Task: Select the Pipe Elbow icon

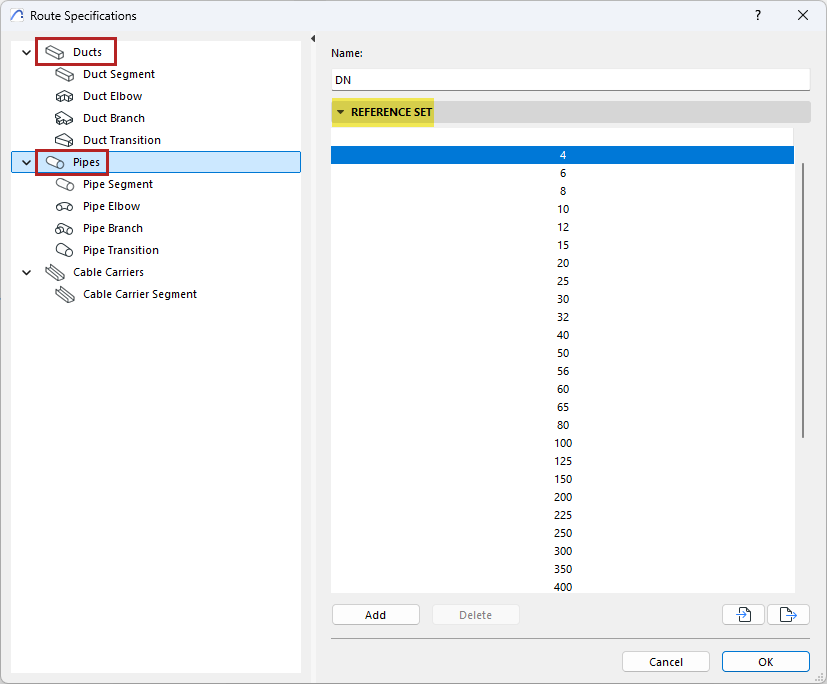Action: [64, 207]
